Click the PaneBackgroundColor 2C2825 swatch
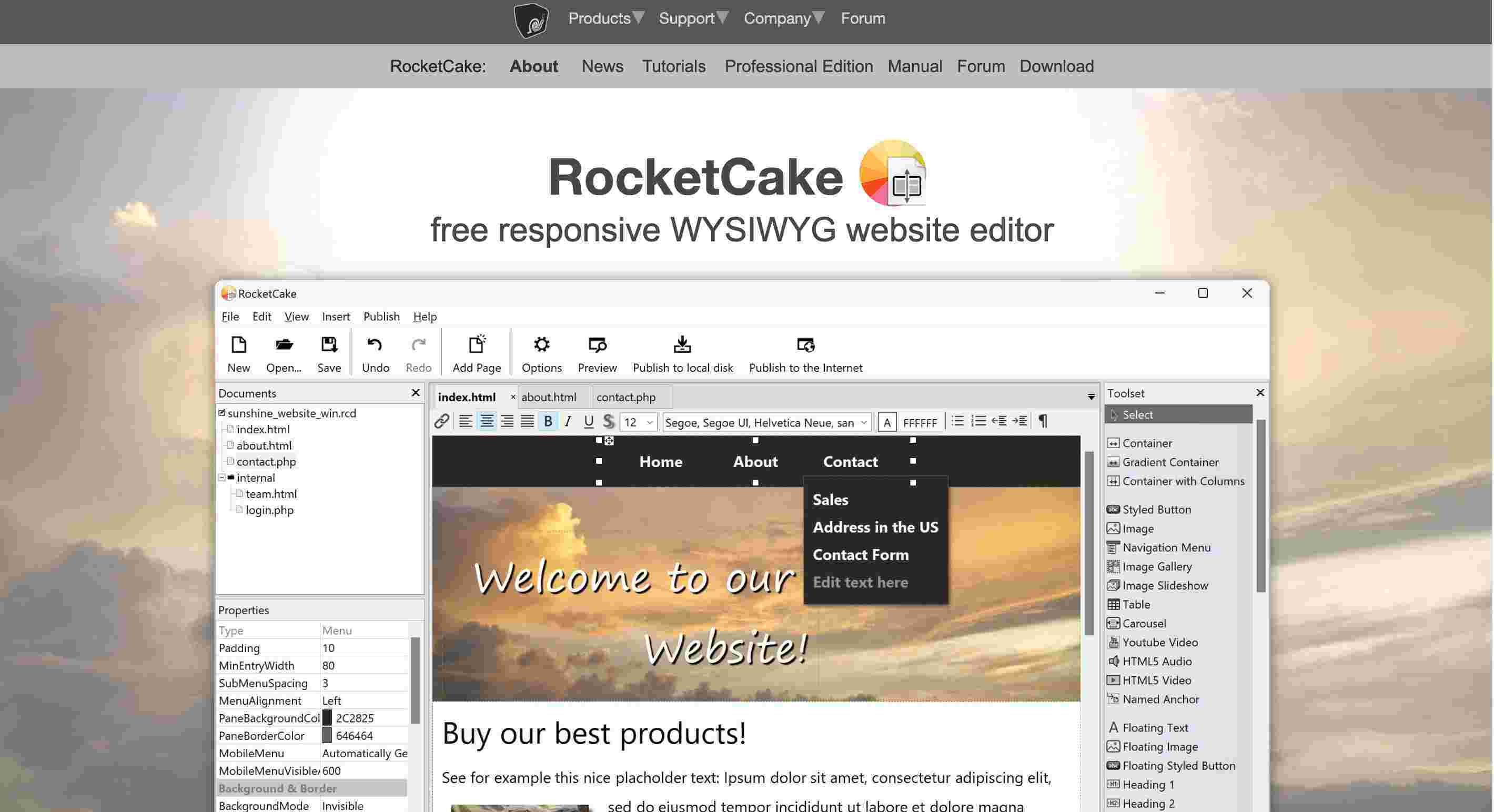The height and width of the screenshot is (812, 1494). tap(327, 718)
